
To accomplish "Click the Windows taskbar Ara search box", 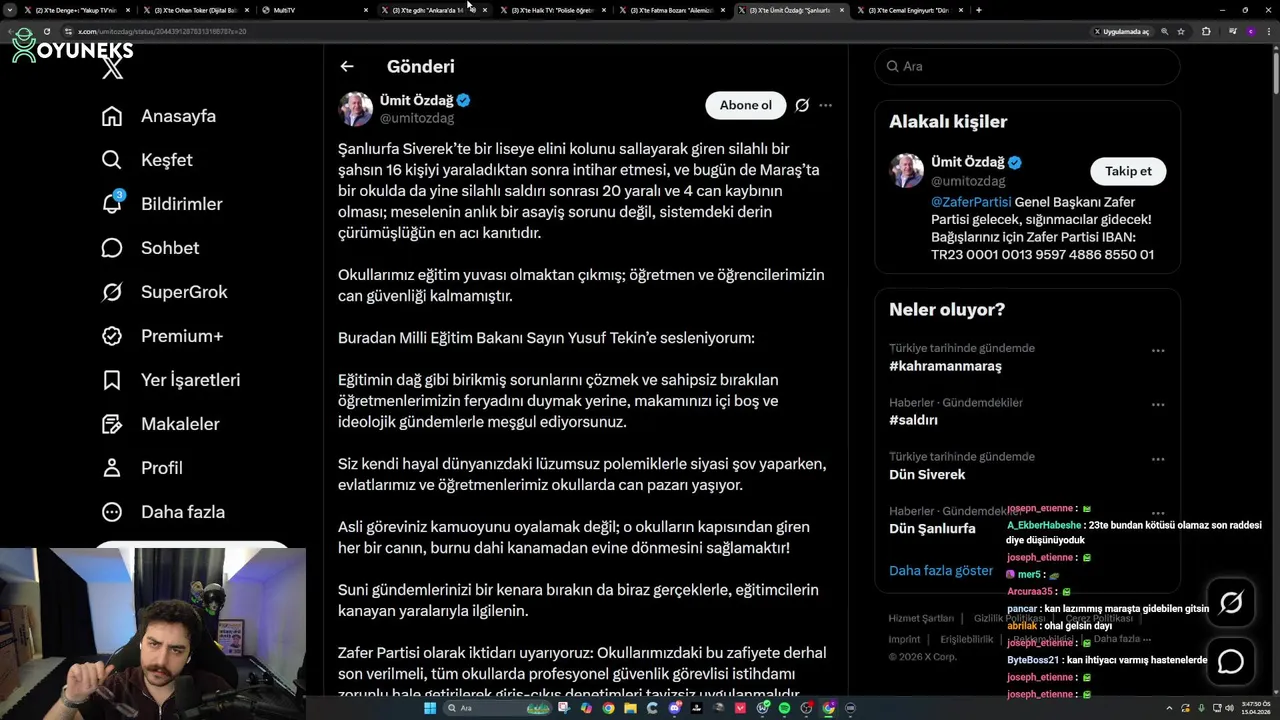I will coord(496,708).
